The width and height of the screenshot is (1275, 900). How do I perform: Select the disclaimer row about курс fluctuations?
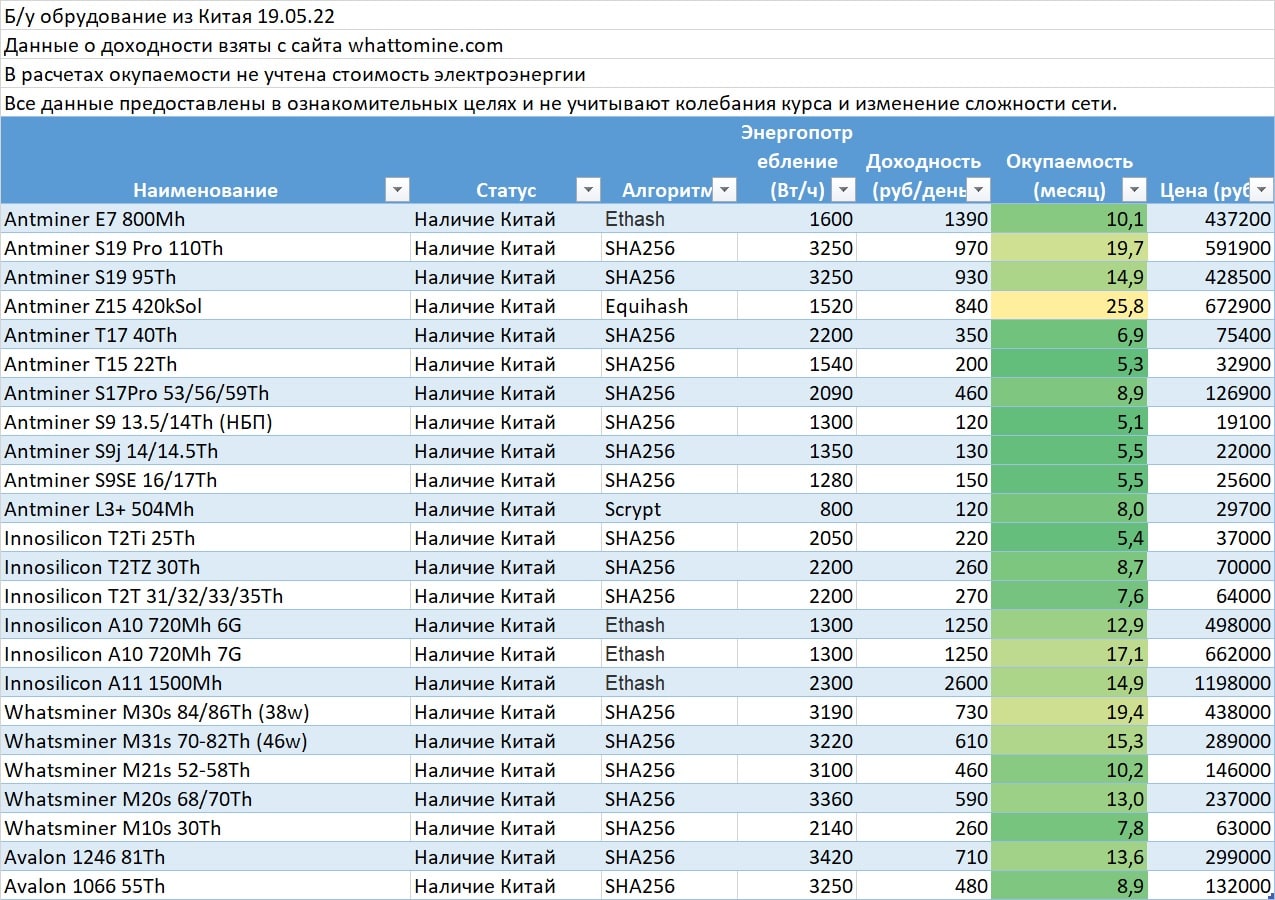point(637,103)
